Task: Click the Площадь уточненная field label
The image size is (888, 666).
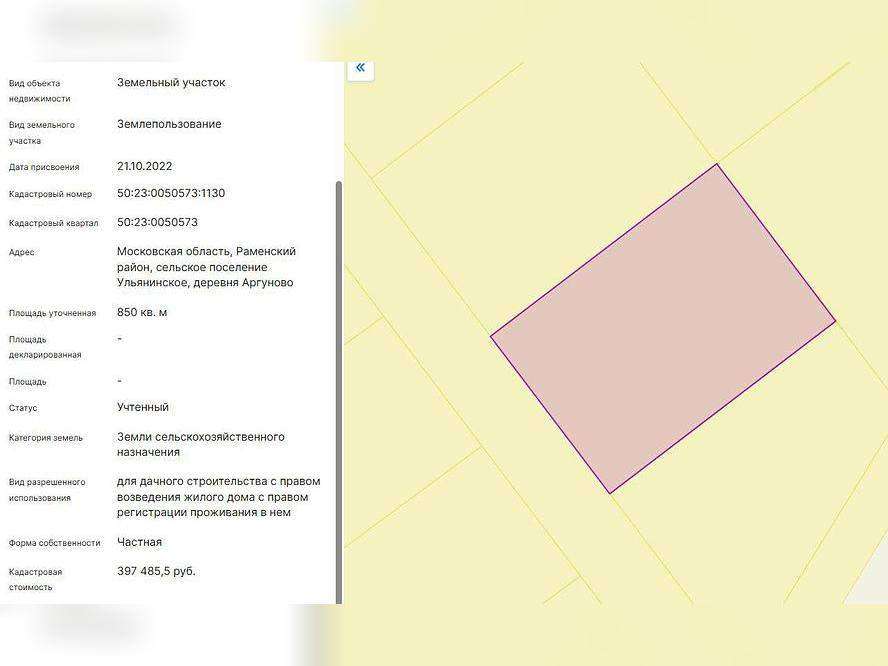Action: pyautogui.click(x=52, y=313)
